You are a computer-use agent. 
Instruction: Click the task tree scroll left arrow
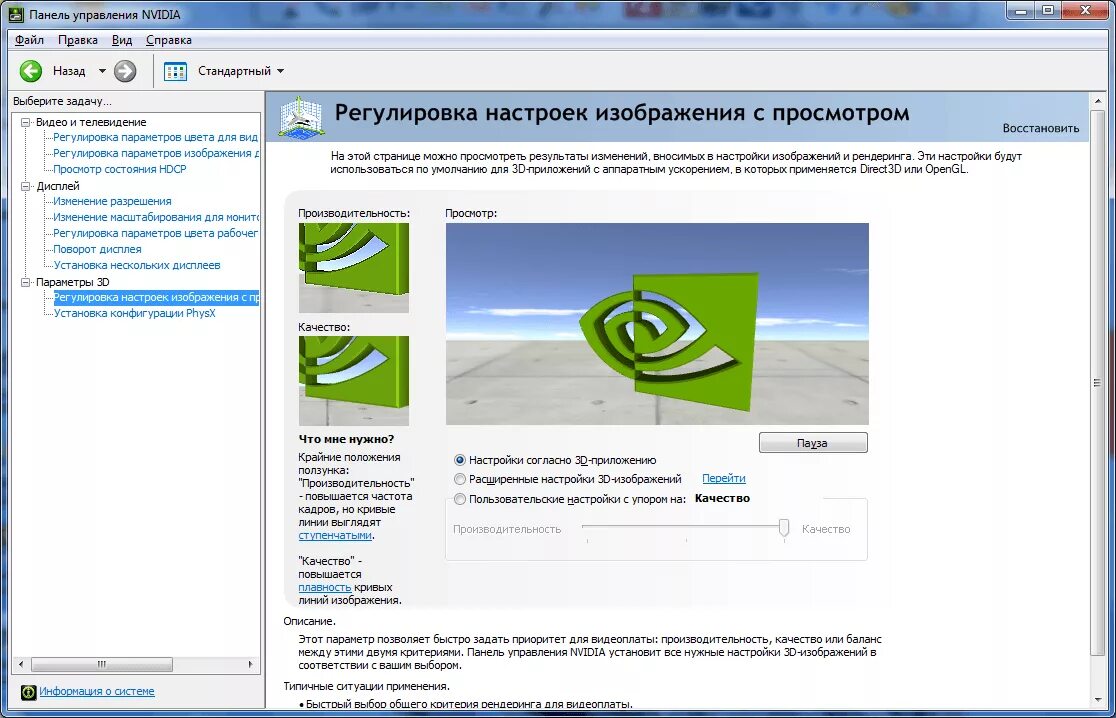[21, 664]
